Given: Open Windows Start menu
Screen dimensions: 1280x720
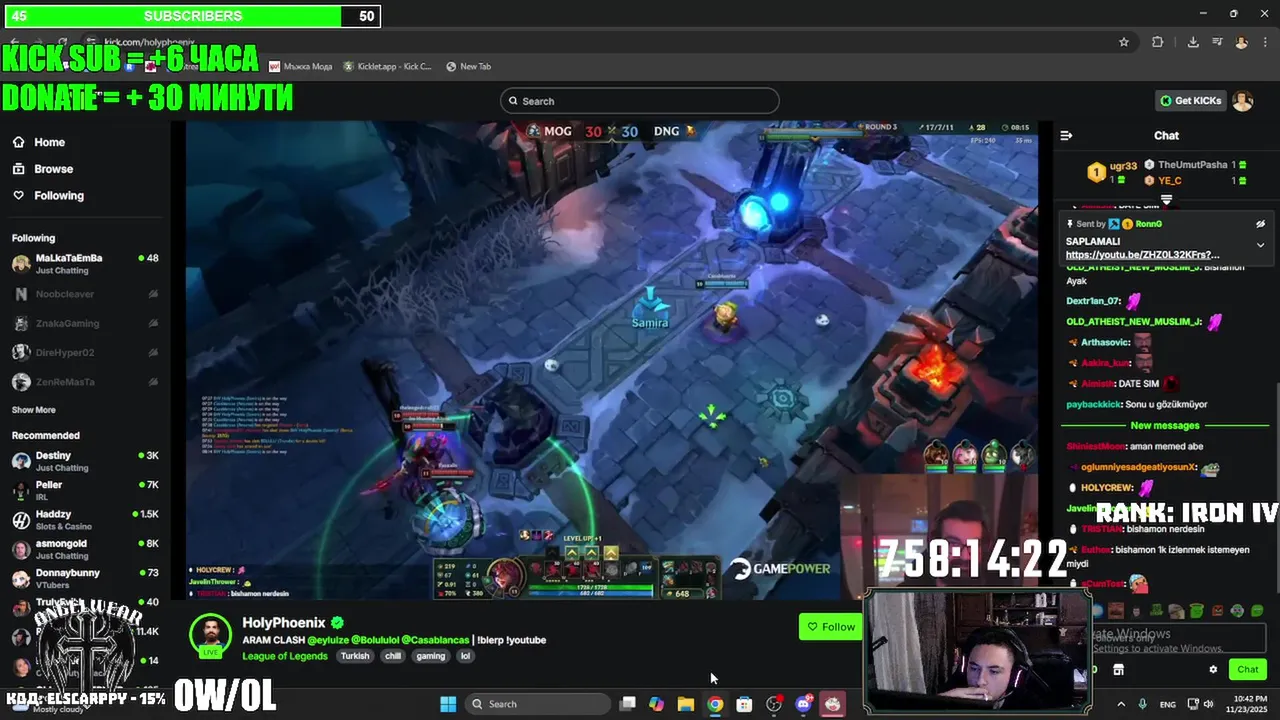Looking at the screenshot, I should (x=448, y=704).
